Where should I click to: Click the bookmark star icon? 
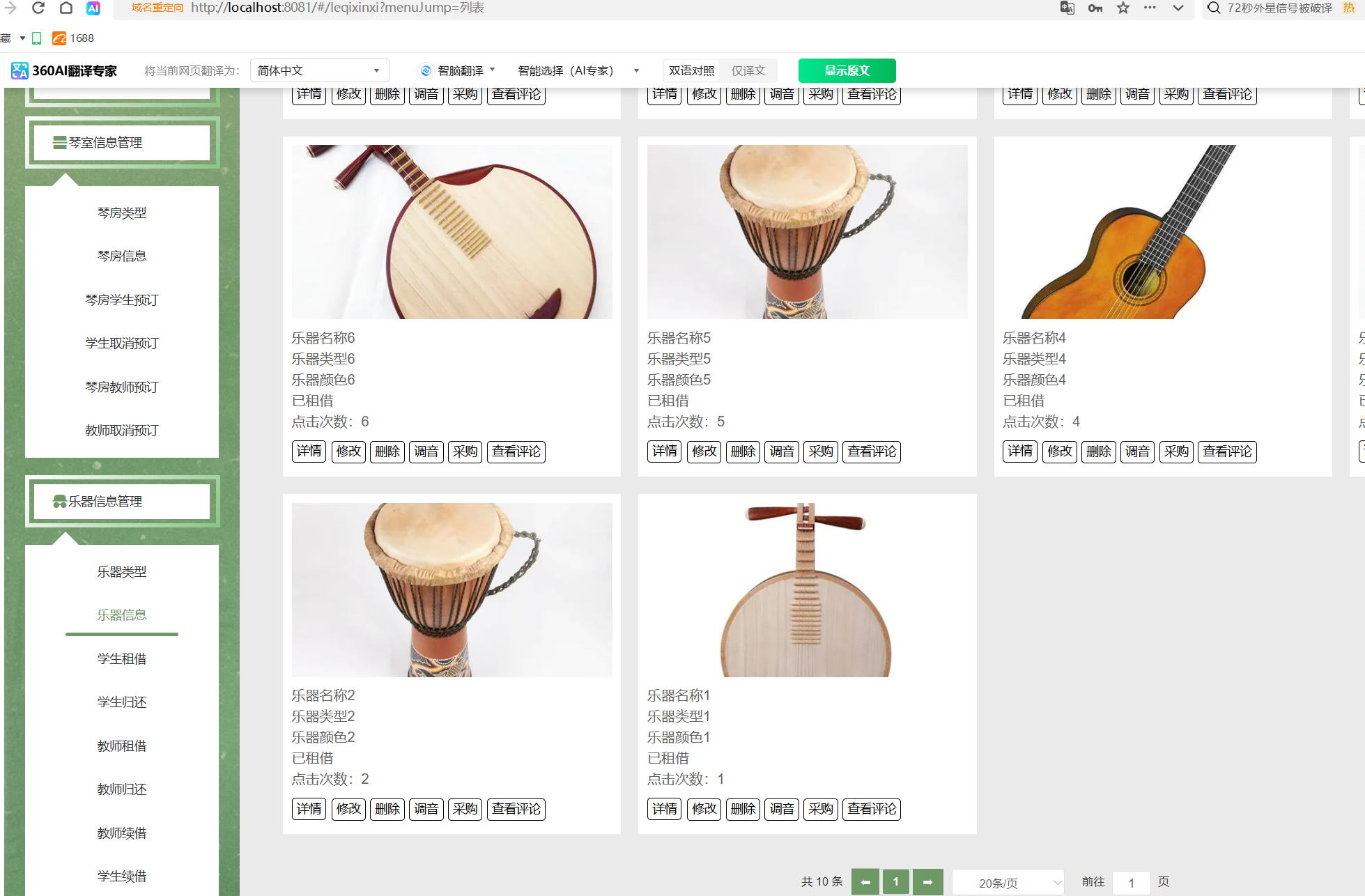point(1123,8)
